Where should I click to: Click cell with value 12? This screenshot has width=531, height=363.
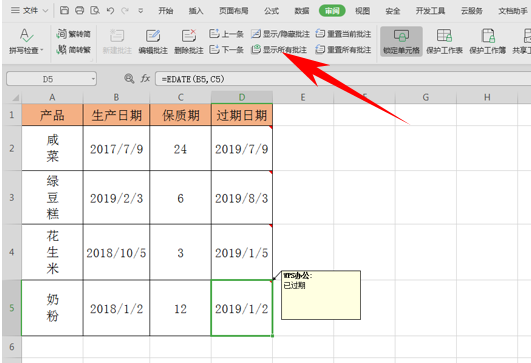coord(180,308)
